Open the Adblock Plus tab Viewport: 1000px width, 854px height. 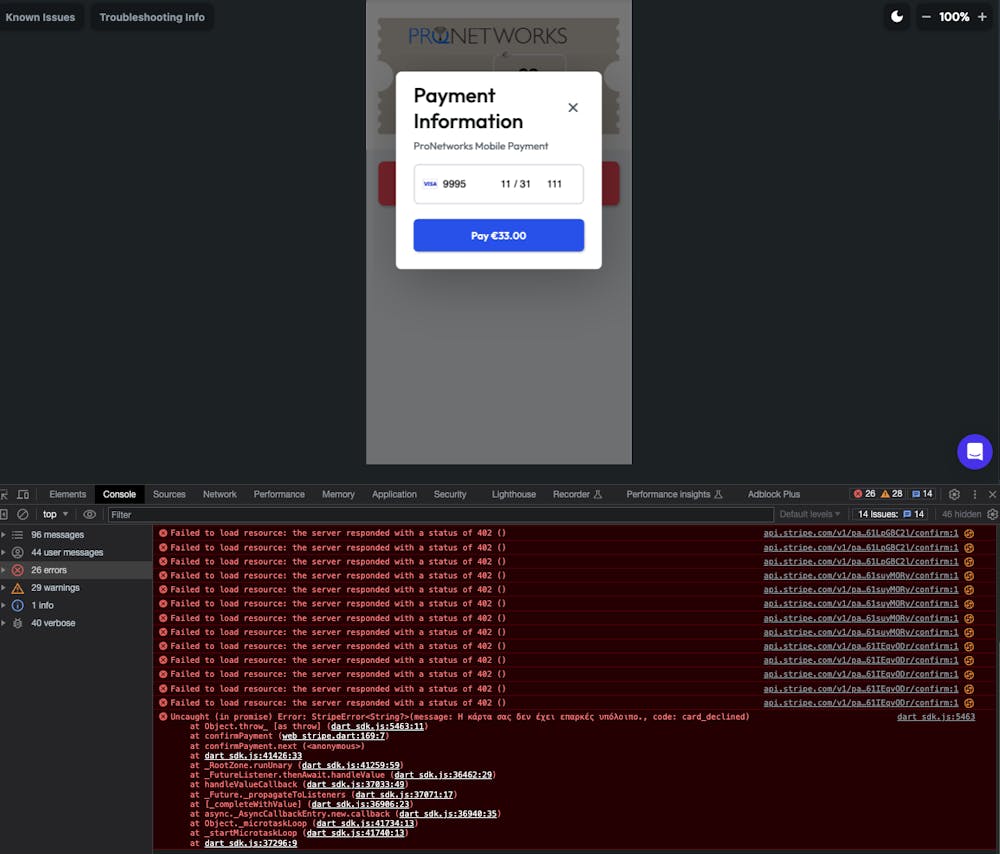pos(774,494)
